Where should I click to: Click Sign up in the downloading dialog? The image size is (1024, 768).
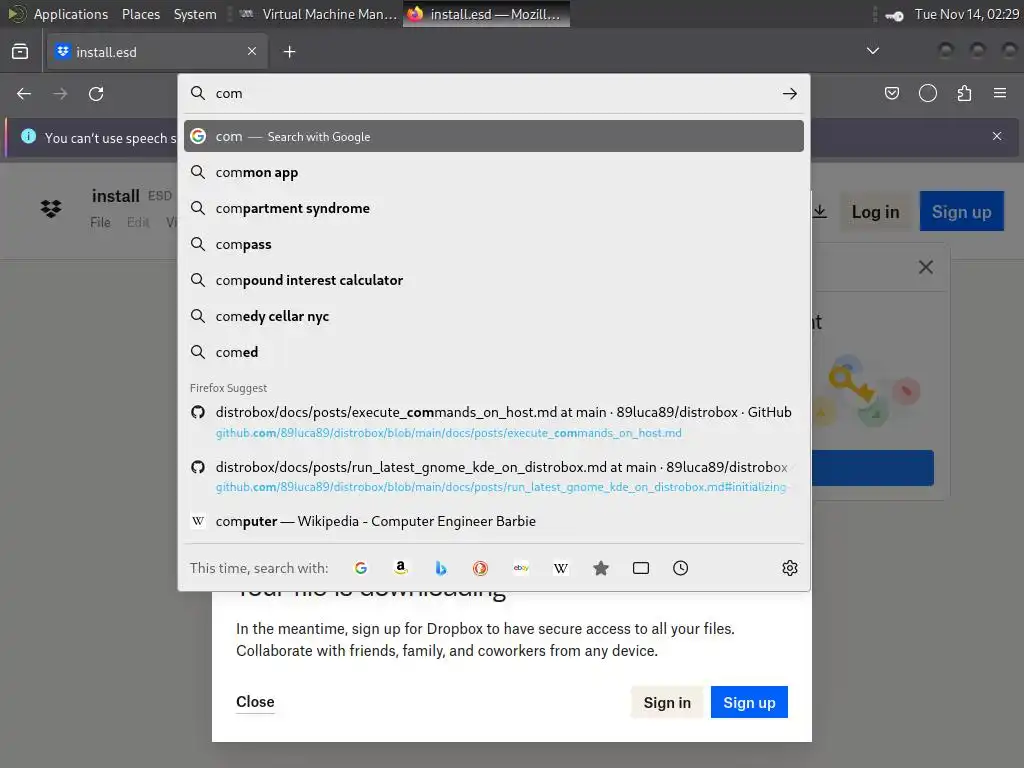(749, 703)
